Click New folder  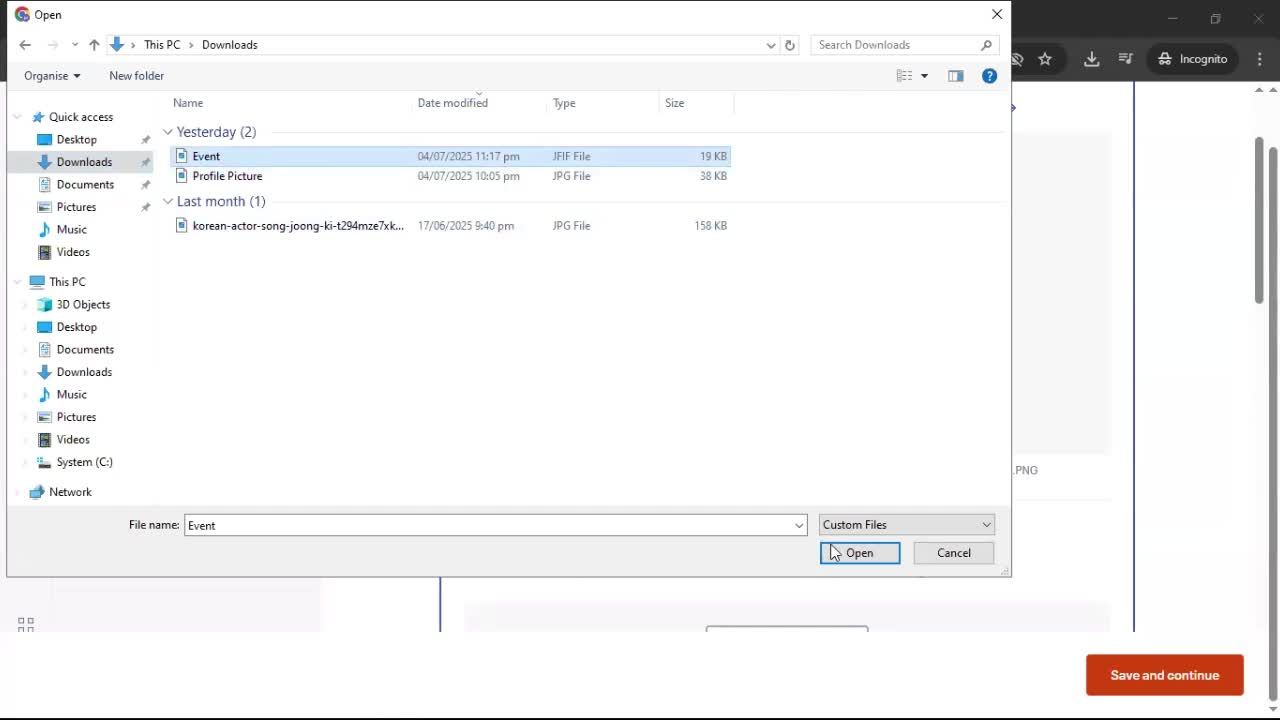(136, 76)
